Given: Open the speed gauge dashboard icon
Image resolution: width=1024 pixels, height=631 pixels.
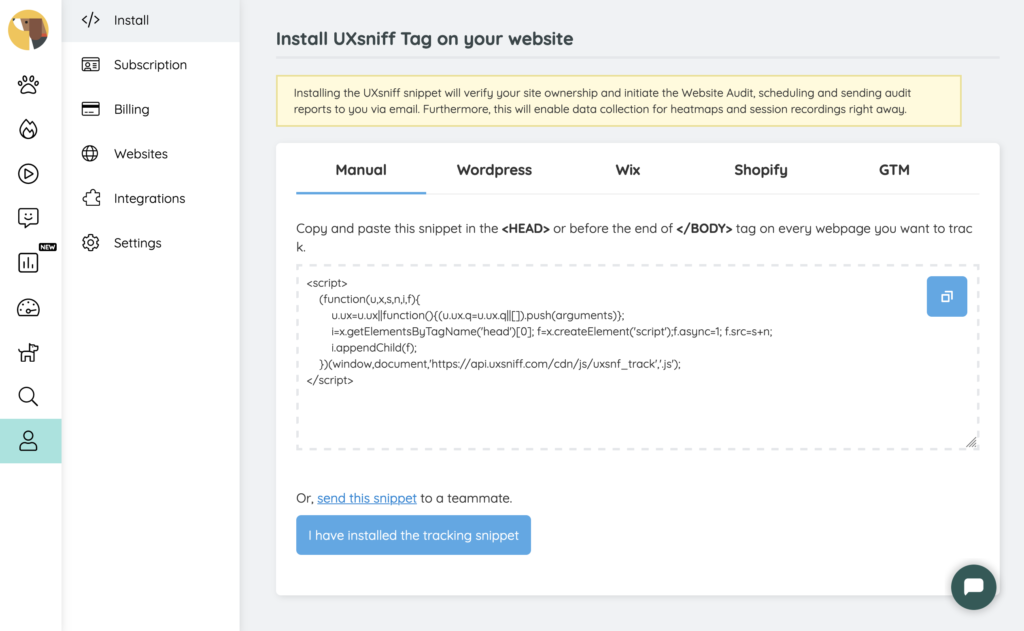Looking at the screenshot, I should 28,308.
